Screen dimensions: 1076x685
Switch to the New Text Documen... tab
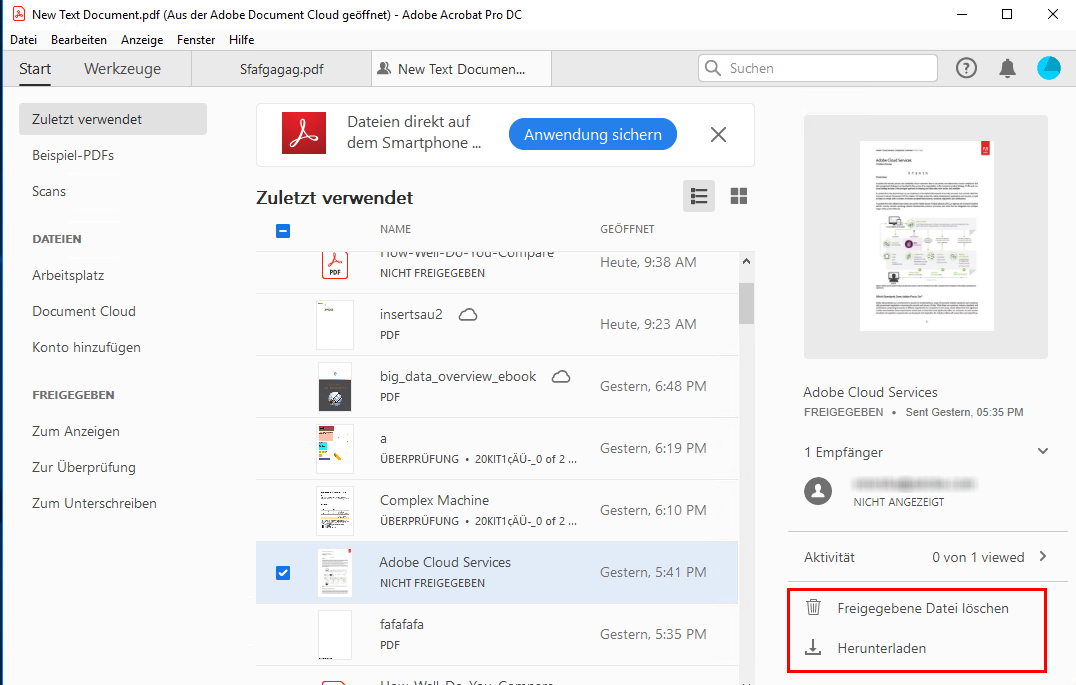(x=461, y=69)
